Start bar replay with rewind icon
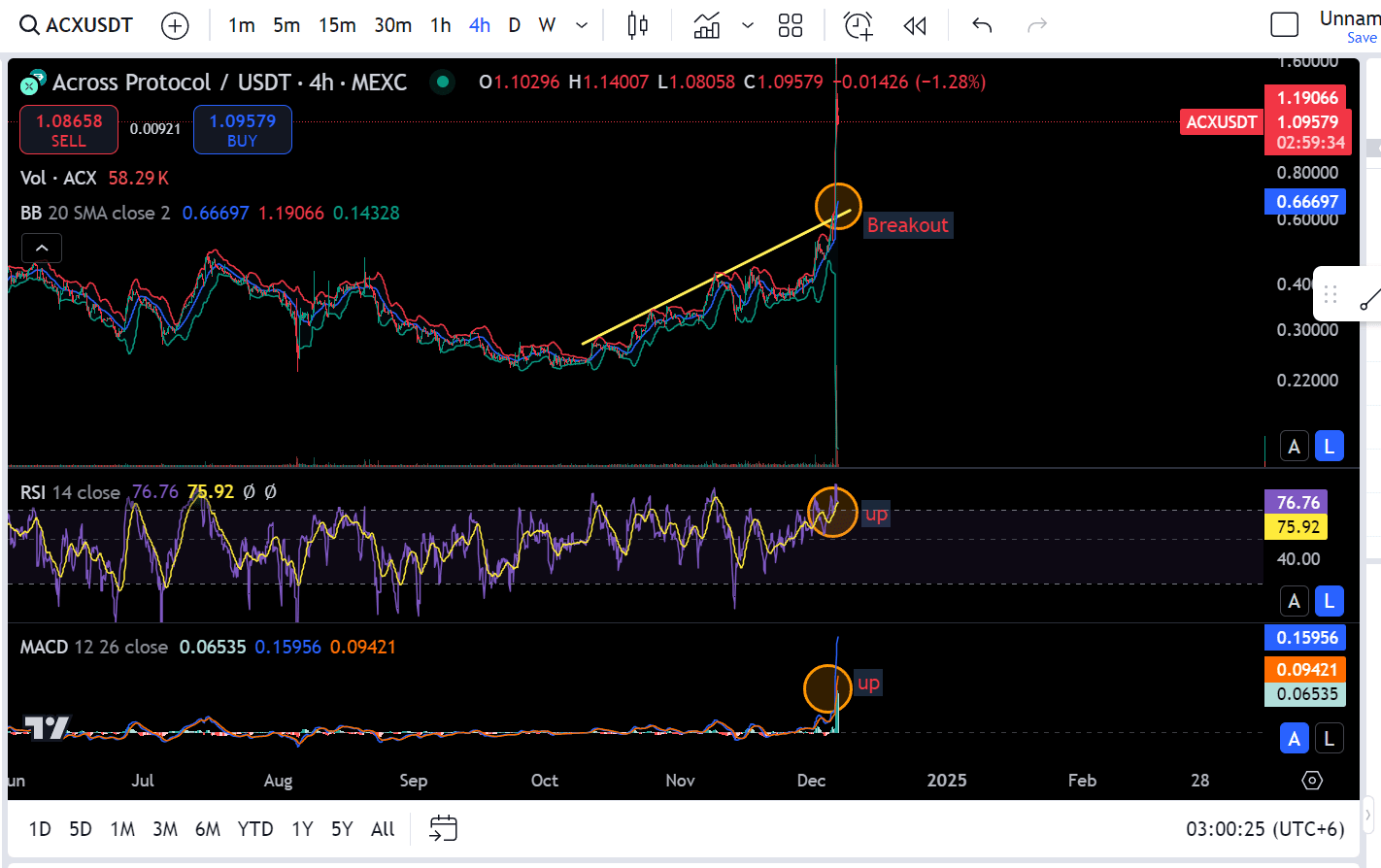The width and height of the screenshot is (1381, 868). pos(915,25)
